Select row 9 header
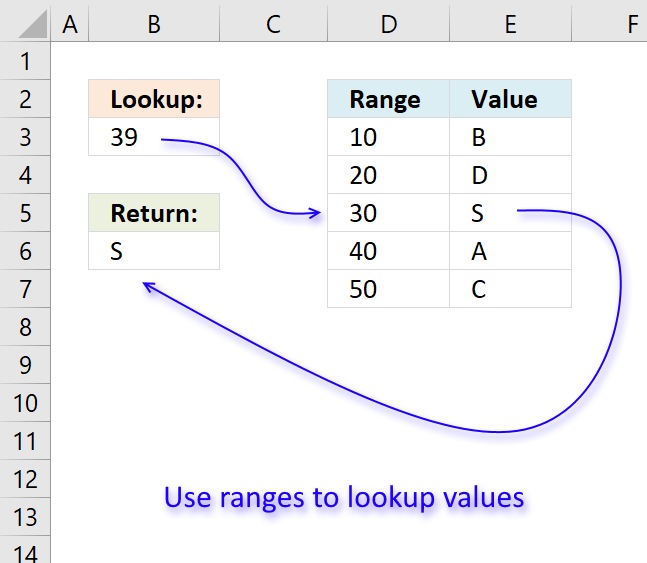Screen dimensions: 647x563 [x=25, y=365]
